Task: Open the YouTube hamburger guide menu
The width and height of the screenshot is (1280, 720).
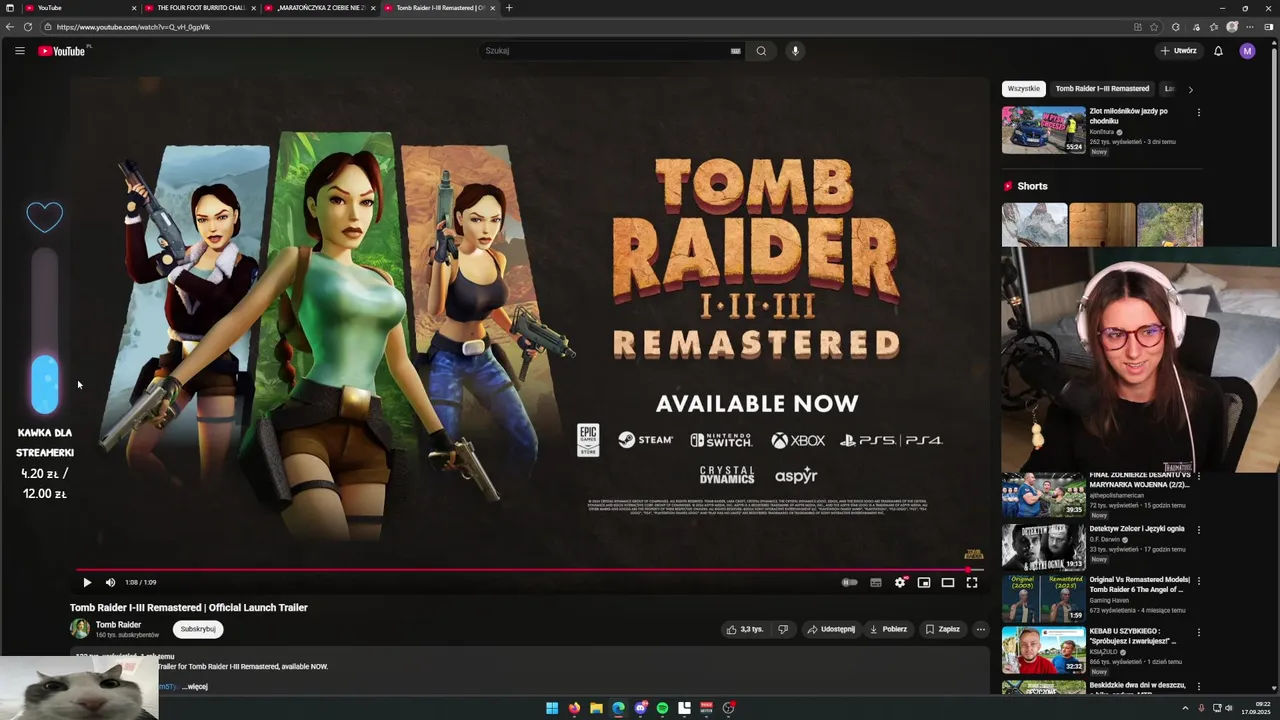Action: coord(19,51)
